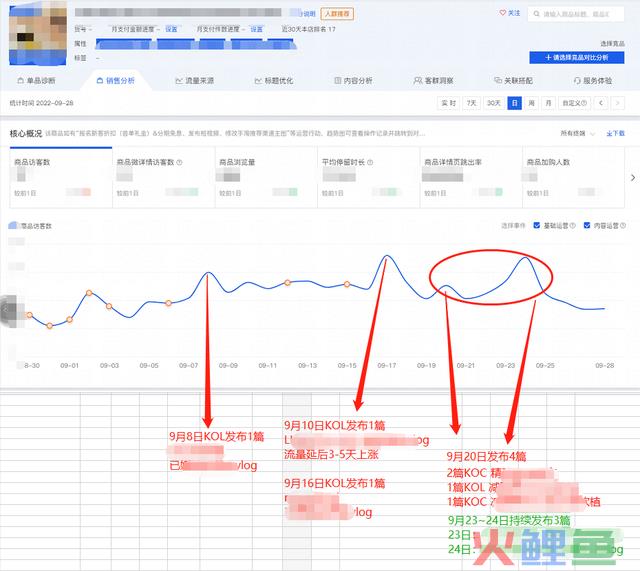
Task: Click help icon beside 基础运营
Action: point(573,225)
